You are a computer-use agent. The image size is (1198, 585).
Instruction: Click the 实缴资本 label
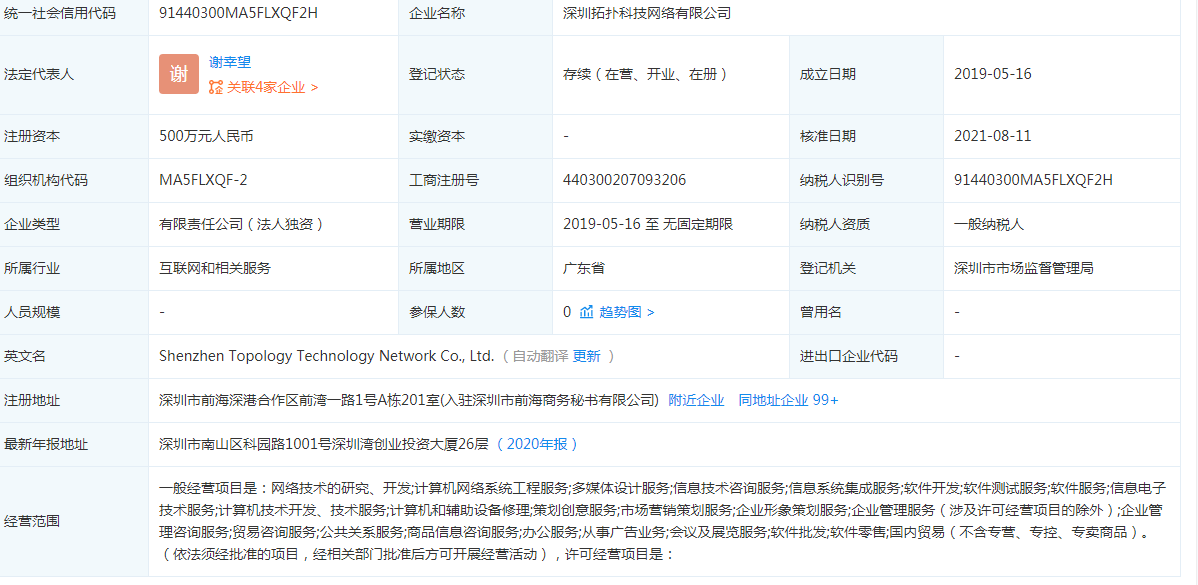437,136
